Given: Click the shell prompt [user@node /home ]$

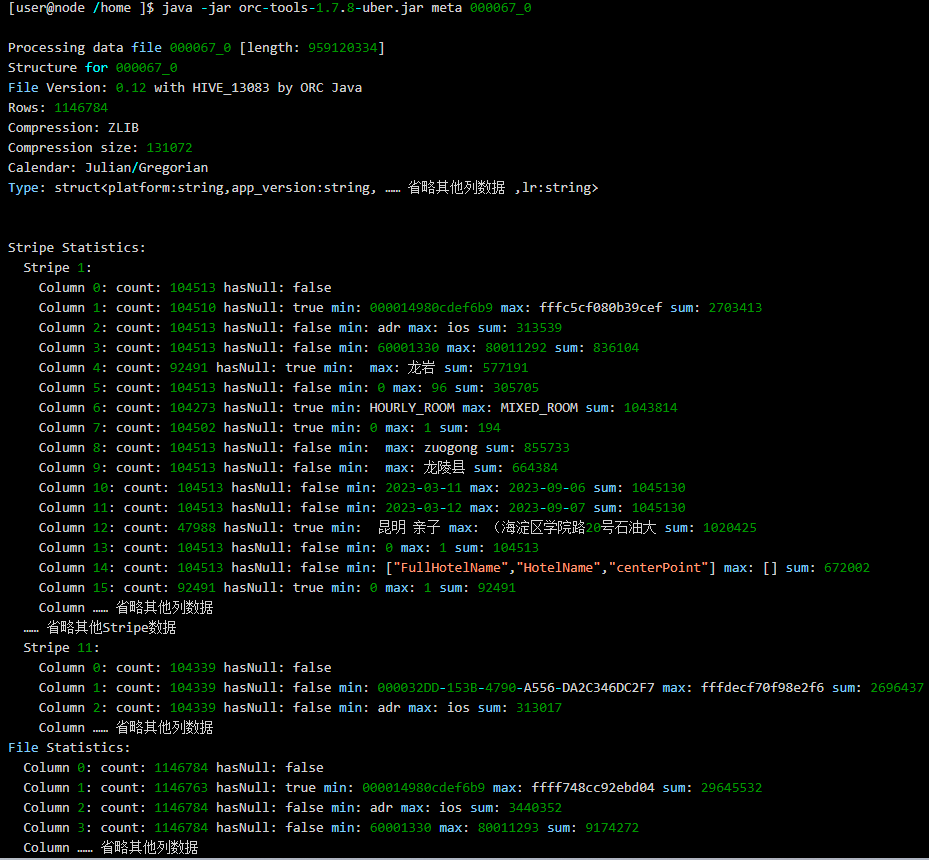Looking at the screenshot, I should pyautogui.click(x=81, y=8).
